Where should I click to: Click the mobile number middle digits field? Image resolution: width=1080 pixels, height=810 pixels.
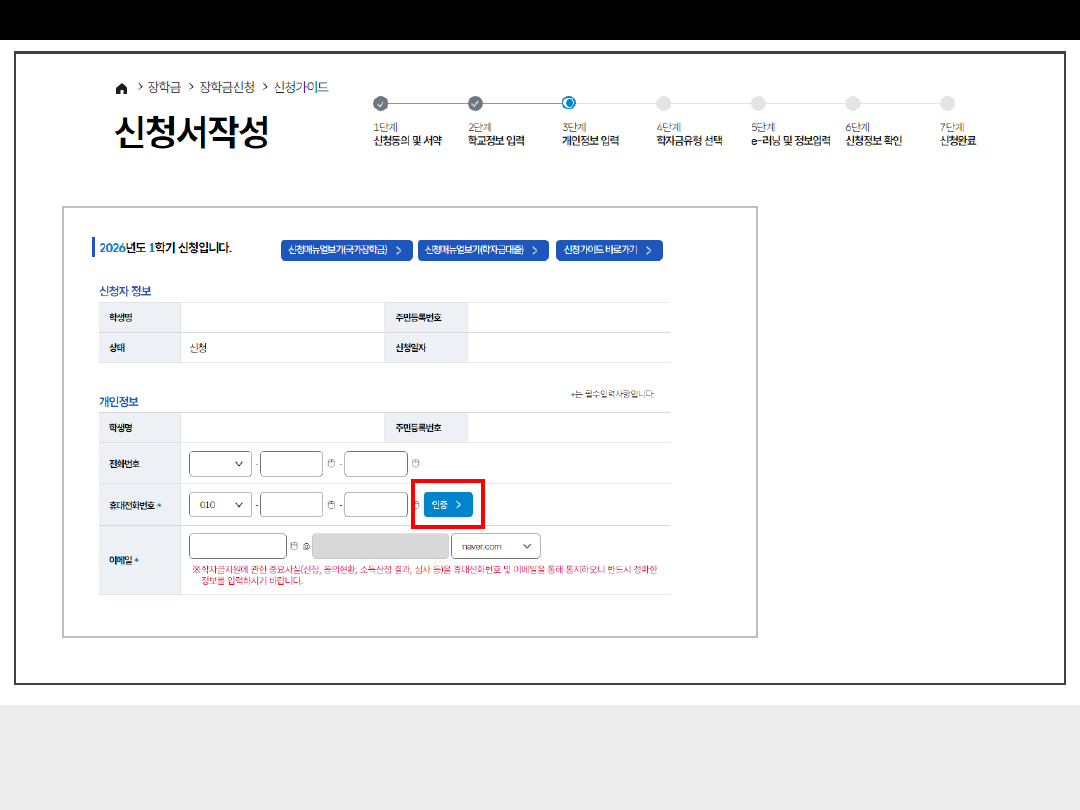[x=291, y=505]
